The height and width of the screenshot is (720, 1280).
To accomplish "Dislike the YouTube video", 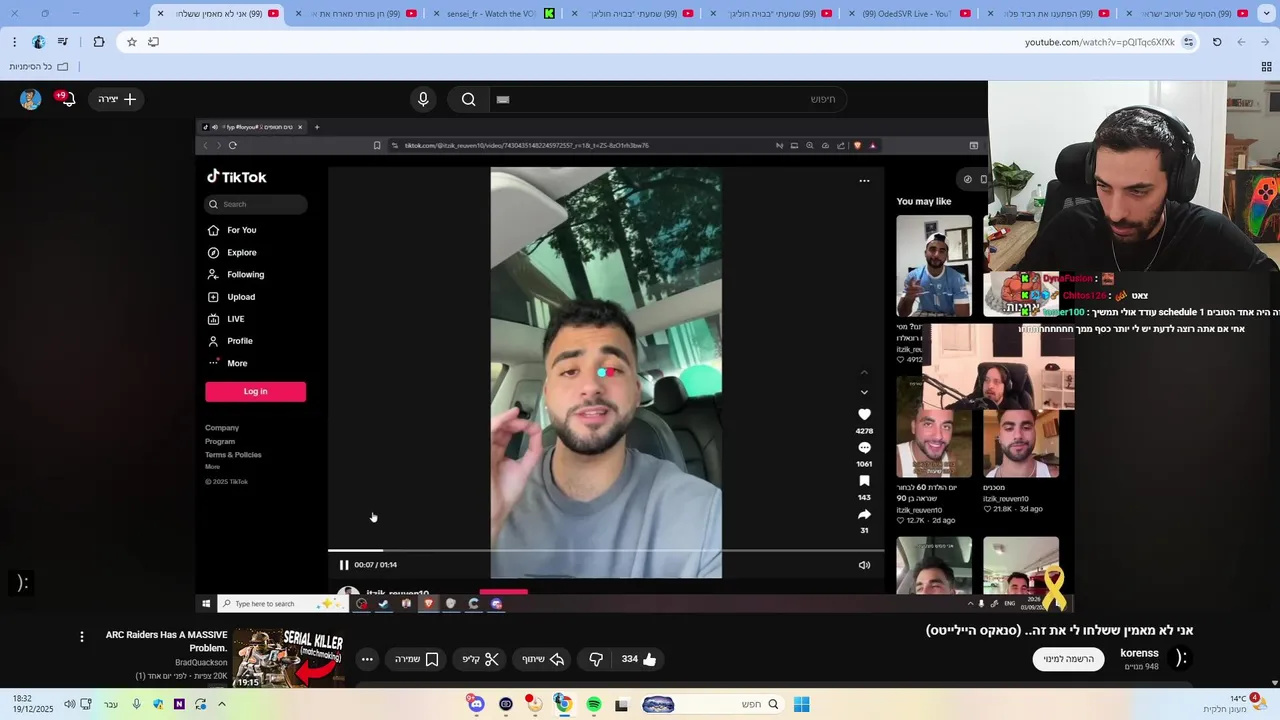I will [x=596, y=659].
